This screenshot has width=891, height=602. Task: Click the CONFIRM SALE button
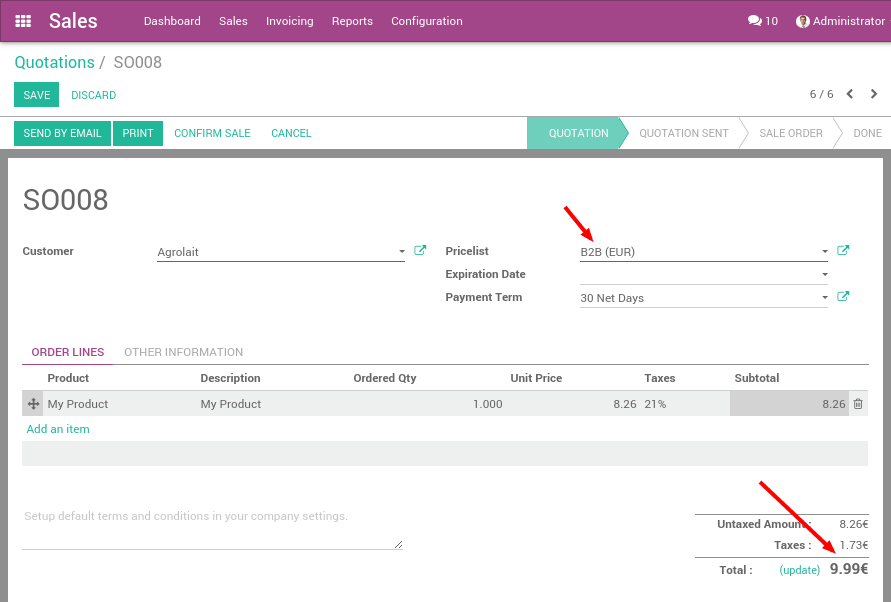point(212,132)
